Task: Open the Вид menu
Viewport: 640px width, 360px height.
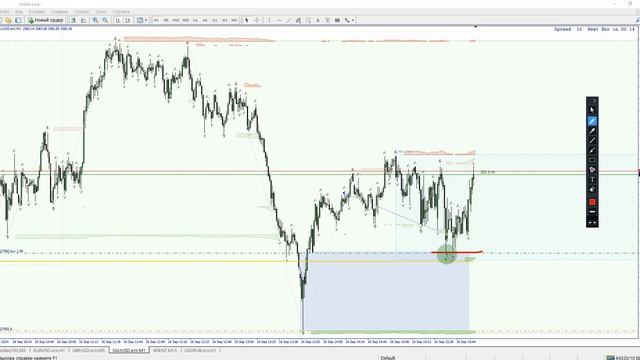Action: tap(19, 12)
